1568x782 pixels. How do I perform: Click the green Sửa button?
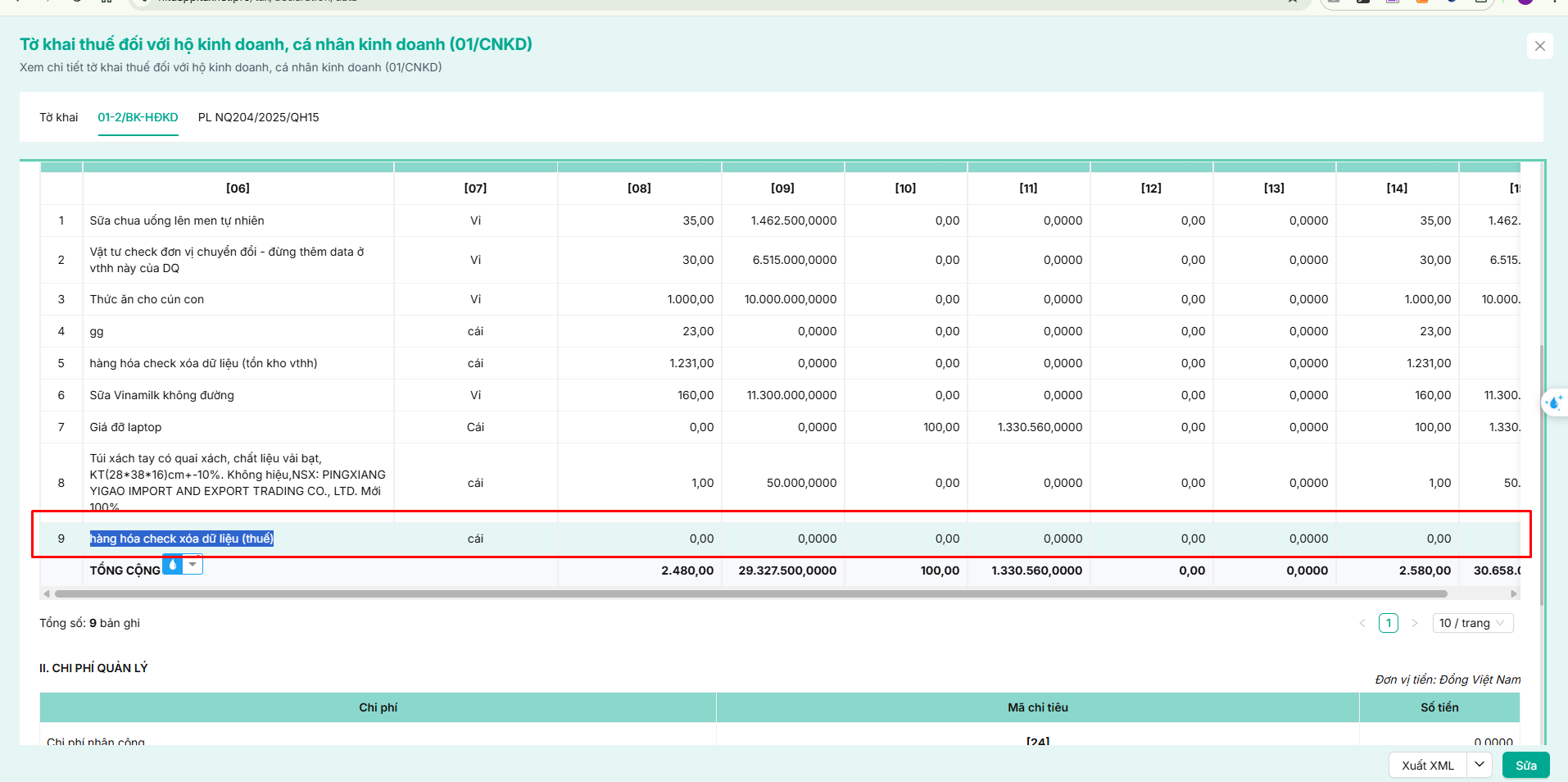coord(1525,765)
